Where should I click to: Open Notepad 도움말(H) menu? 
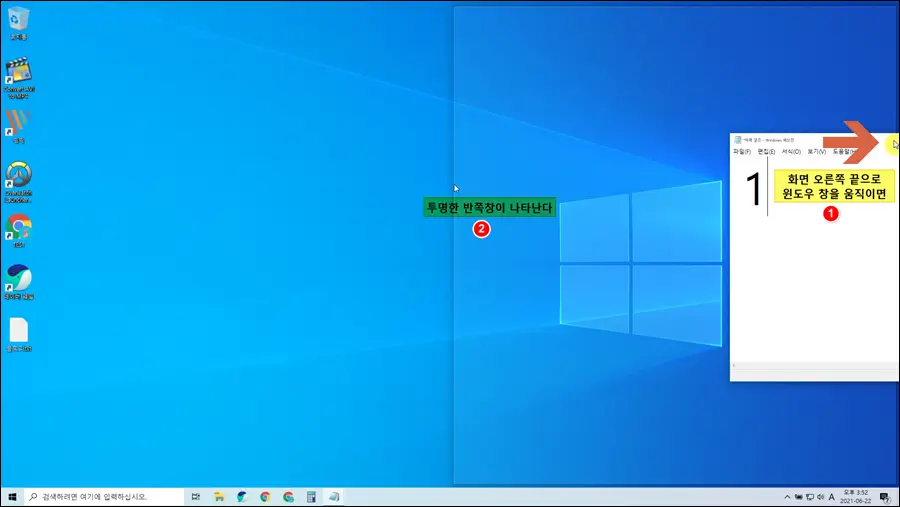pyautogui.click(x=844, y=152)
